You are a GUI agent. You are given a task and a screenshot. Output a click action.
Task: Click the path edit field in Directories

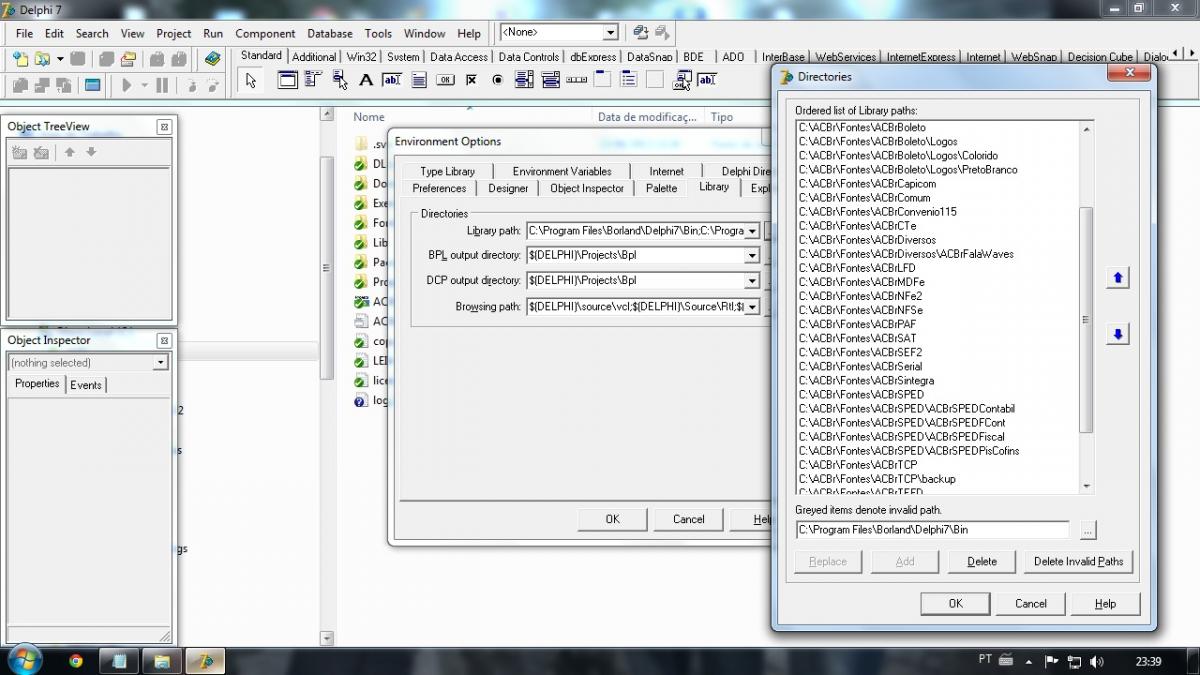[932, 530]
